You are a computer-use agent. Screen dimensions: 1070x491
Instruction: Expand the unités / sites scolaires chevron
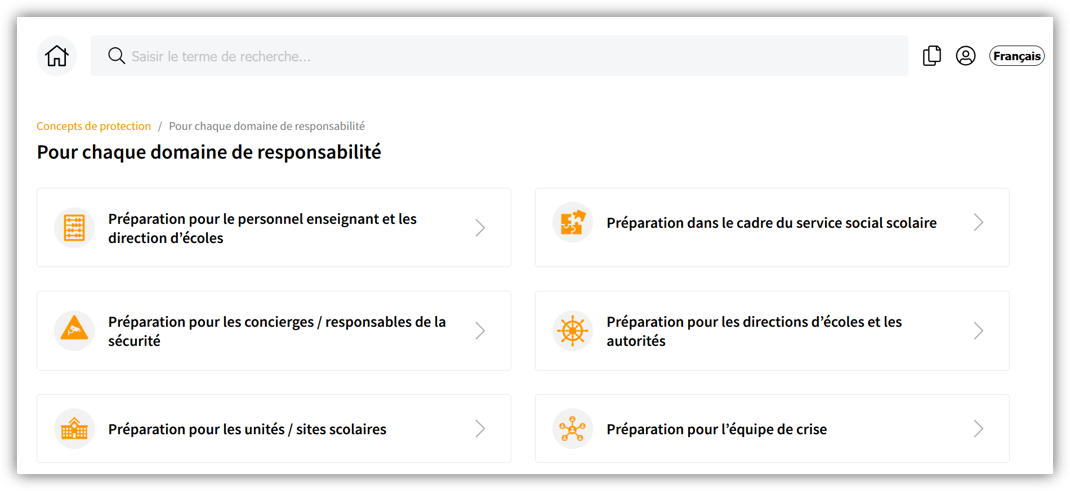[480, 429]
